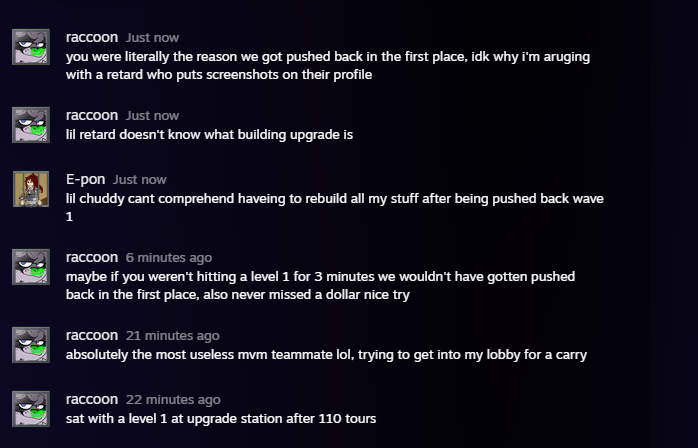Click the "most useless mvm teammate" comment text
The height and width of the screenshot is (448, 698).
point(325,354)
